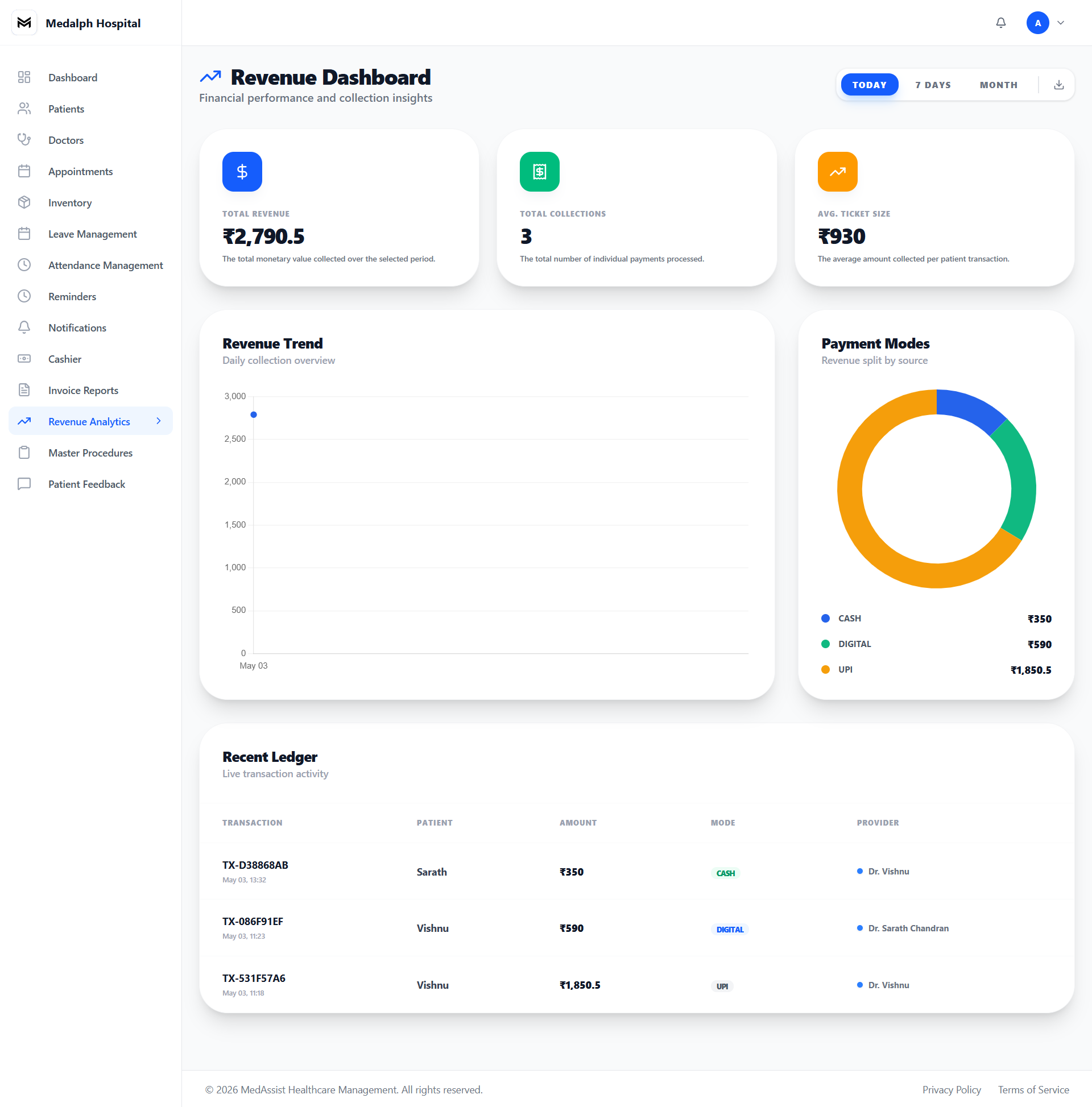Screen dimensions: 1092x1107
Task: Select the TODAY period filter
Action: click(869, 85)
